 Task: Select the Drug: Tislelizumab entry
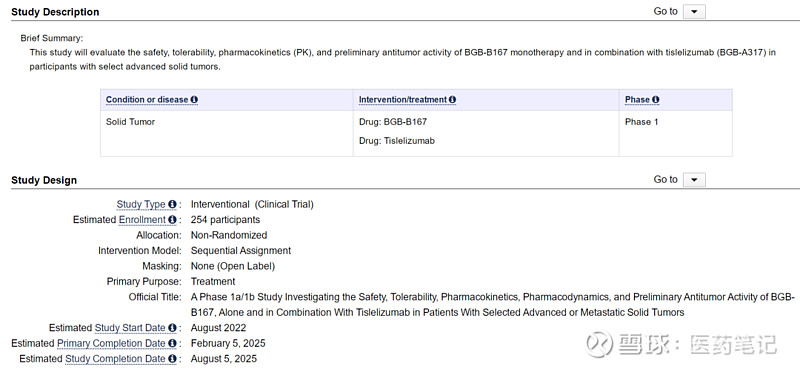396,141
